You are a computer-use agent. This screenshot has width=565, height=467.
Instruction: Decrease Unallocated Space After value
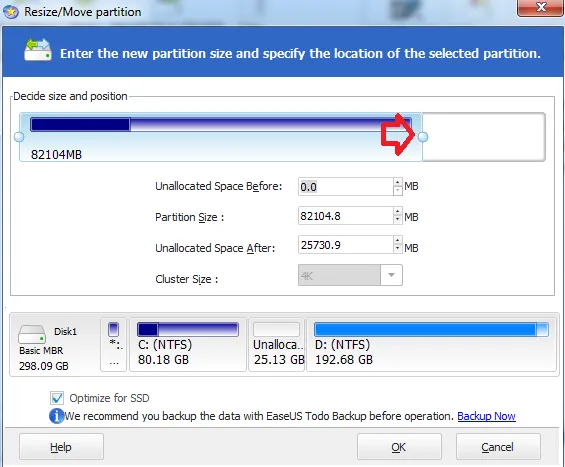tap(397, 248)
